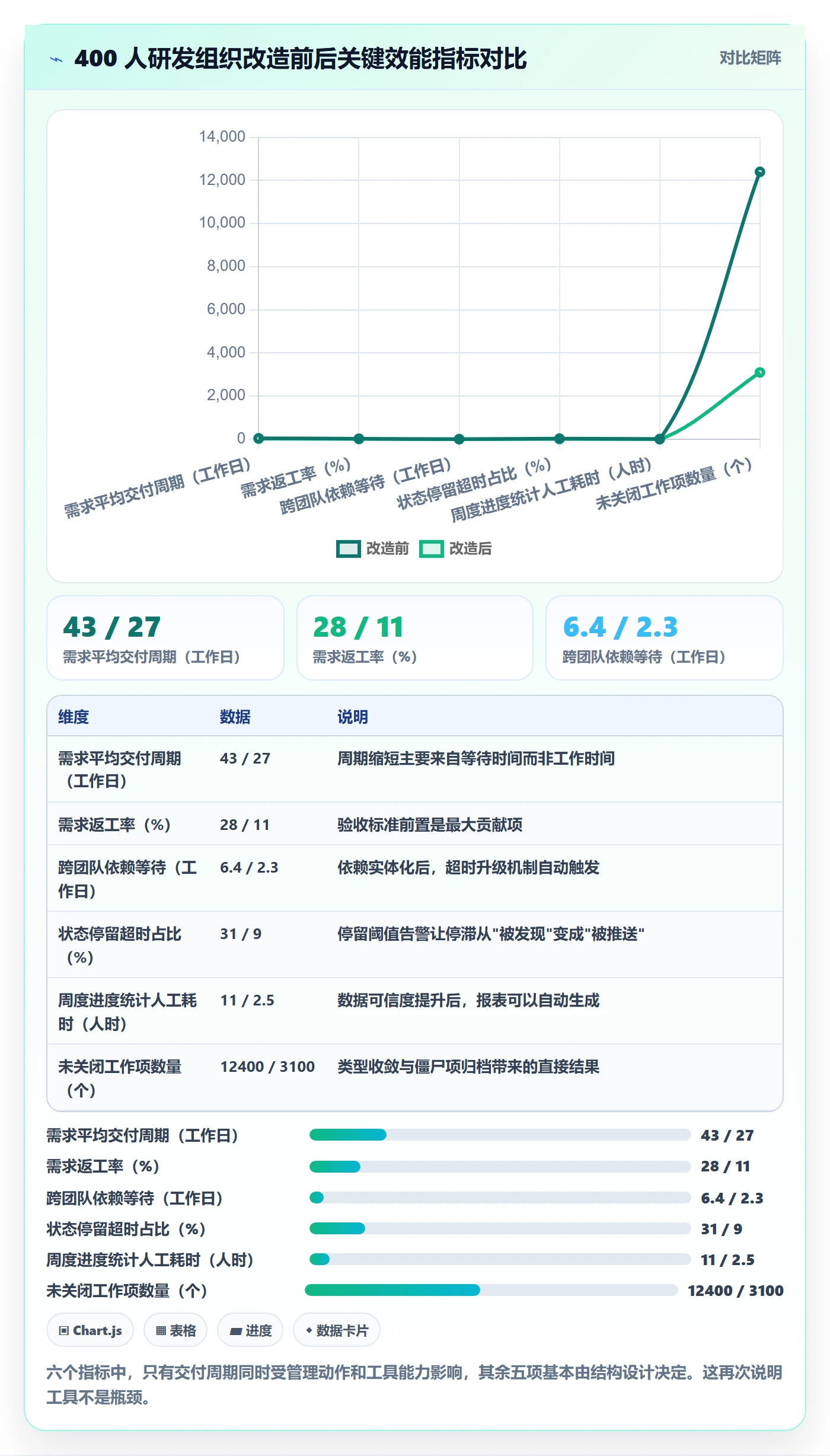830x1456 pixels.
Task: Open the 28 / 11 rework rate card
Action: point(415,638)
